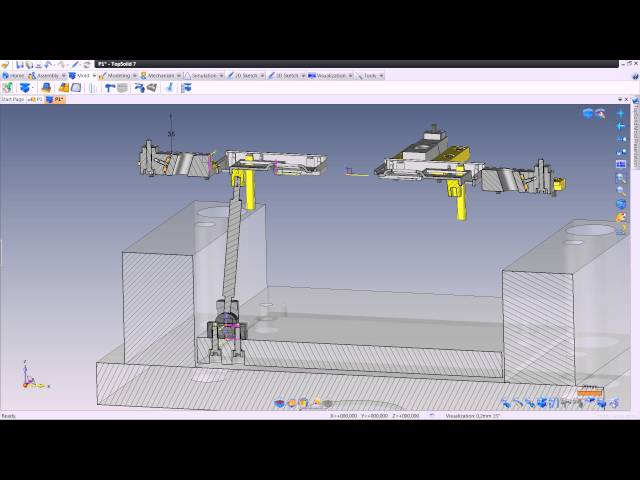640x480 pixels.
Task: Expand the Modeling tab dropdown arrow
Action: point(135,75)
